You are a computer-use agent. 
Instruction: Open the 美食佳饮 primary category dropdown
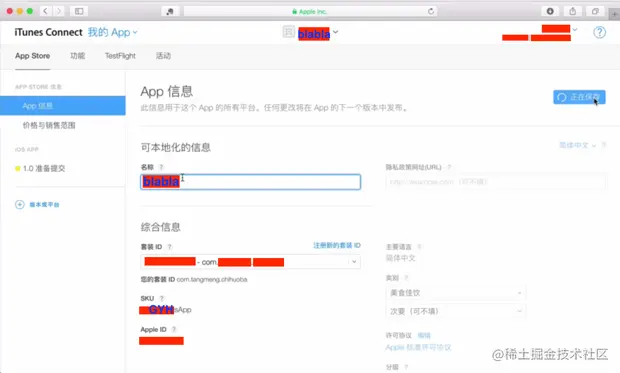tap(456, 293)
